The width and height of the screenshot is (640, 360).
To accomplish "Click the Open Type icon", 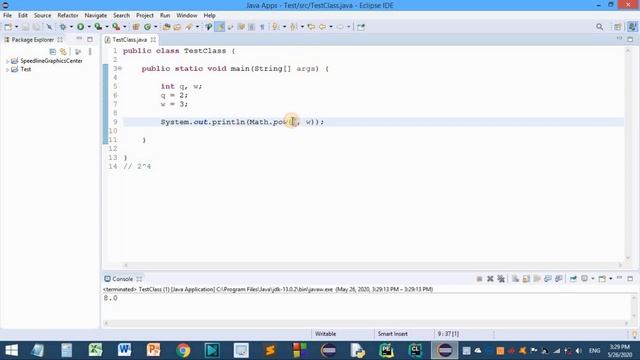I will pos(167,27).
